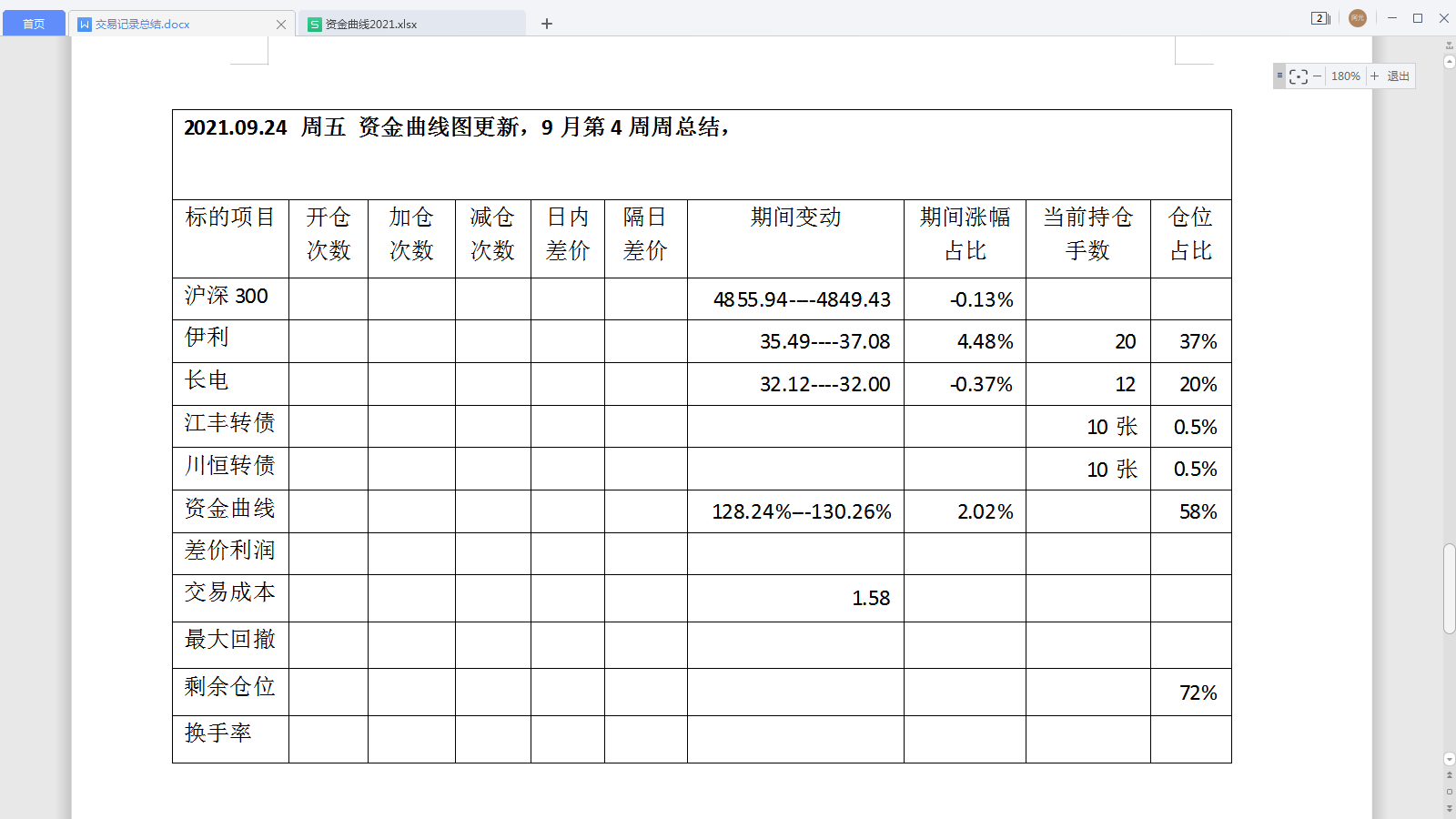Jump to previous page double-arrow
Image resolution: width=1456 pixels, height=819 pixels.
1450,775
